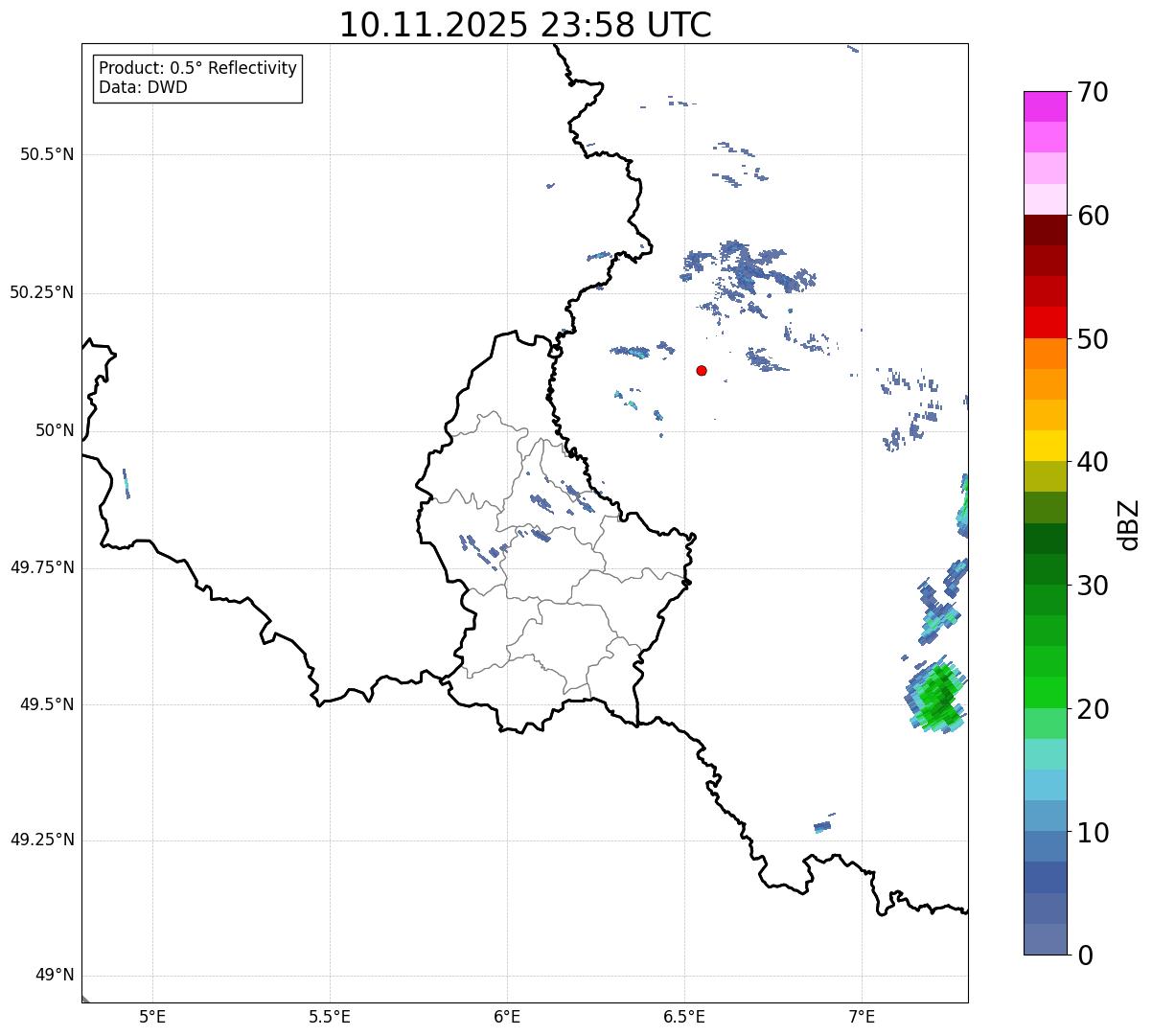Click the 49.5°N latitude label
1152x1036 pixels.
[x=46, y=704]
